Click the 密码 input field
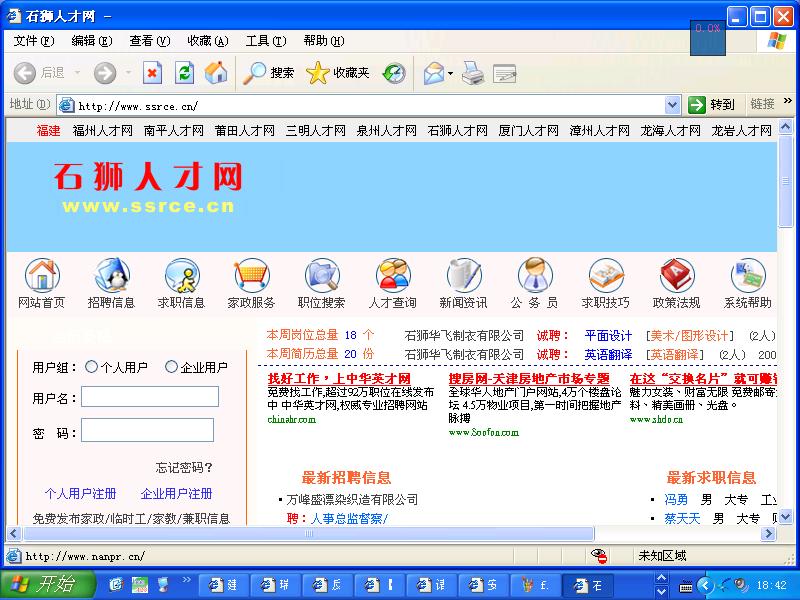Screen dimensions: 800x600 coord(147,430)
